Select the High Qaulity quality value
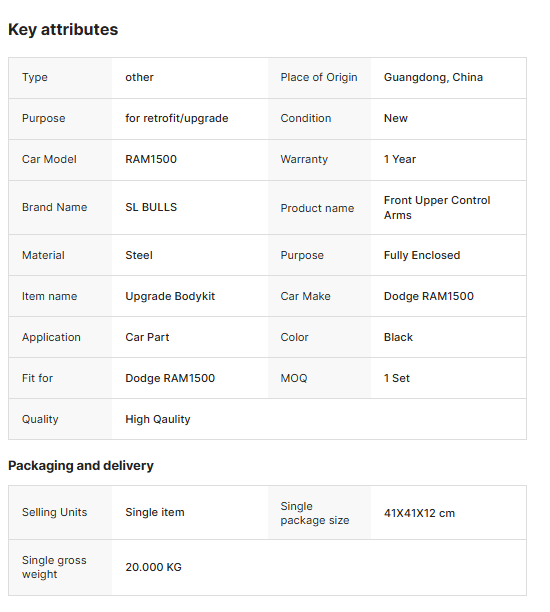550x612 pixels. pyautogui.click(x=158, y=419)
